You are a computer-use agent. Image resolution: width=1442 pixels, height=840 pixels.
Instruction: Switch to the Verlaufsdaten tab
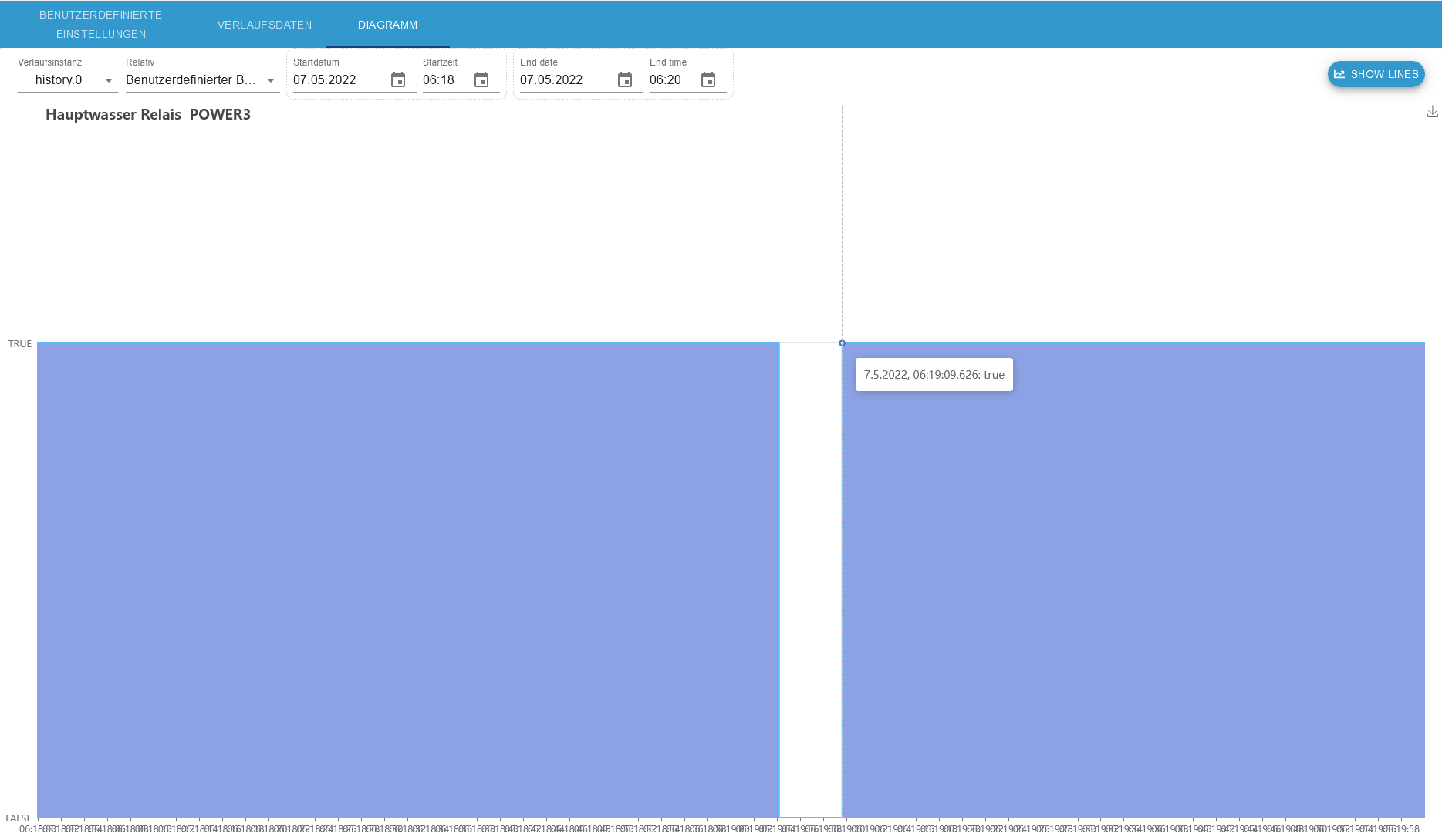click(x=265, y=25)
